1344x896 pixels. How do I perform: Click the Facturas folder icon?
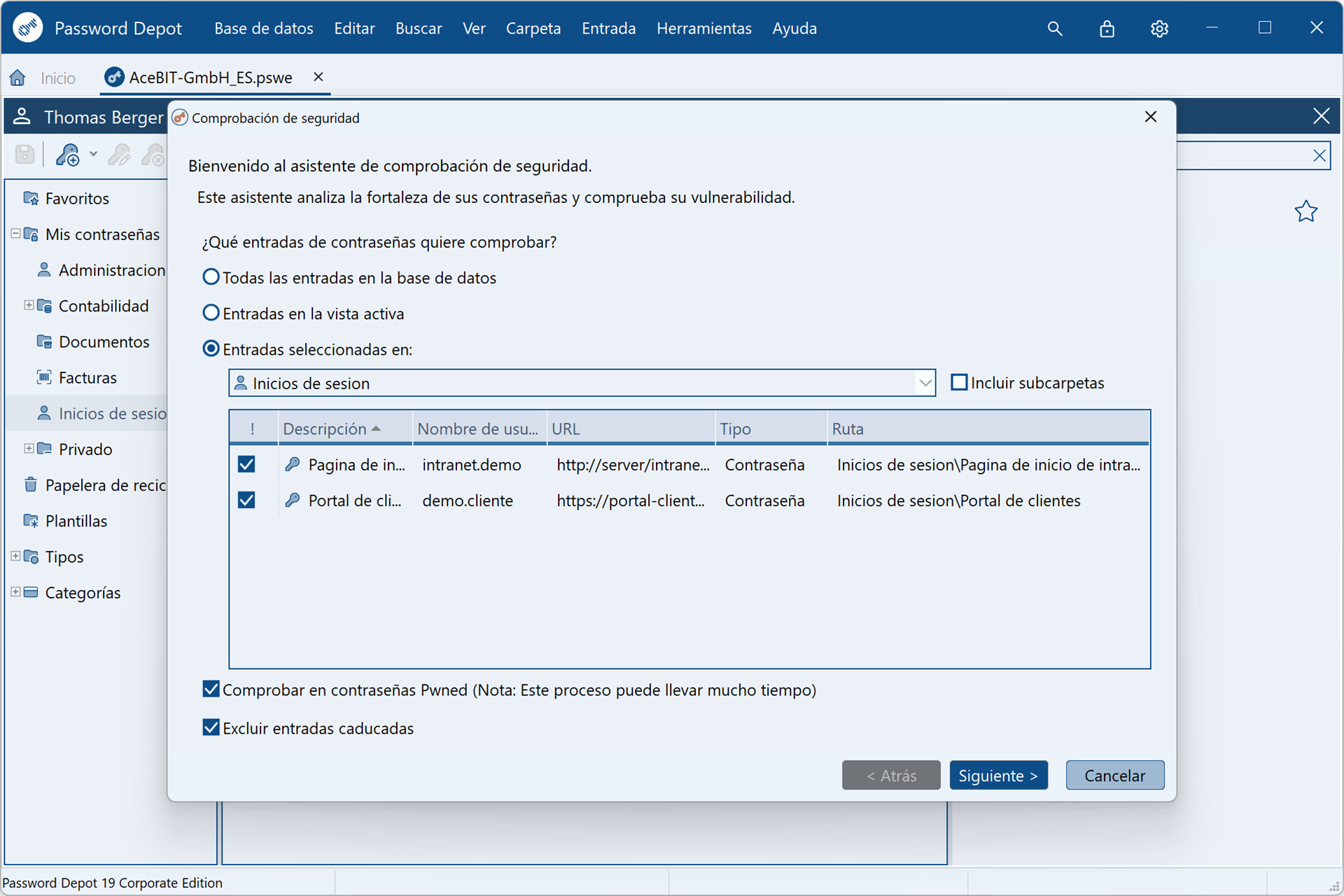pos(44,377)
